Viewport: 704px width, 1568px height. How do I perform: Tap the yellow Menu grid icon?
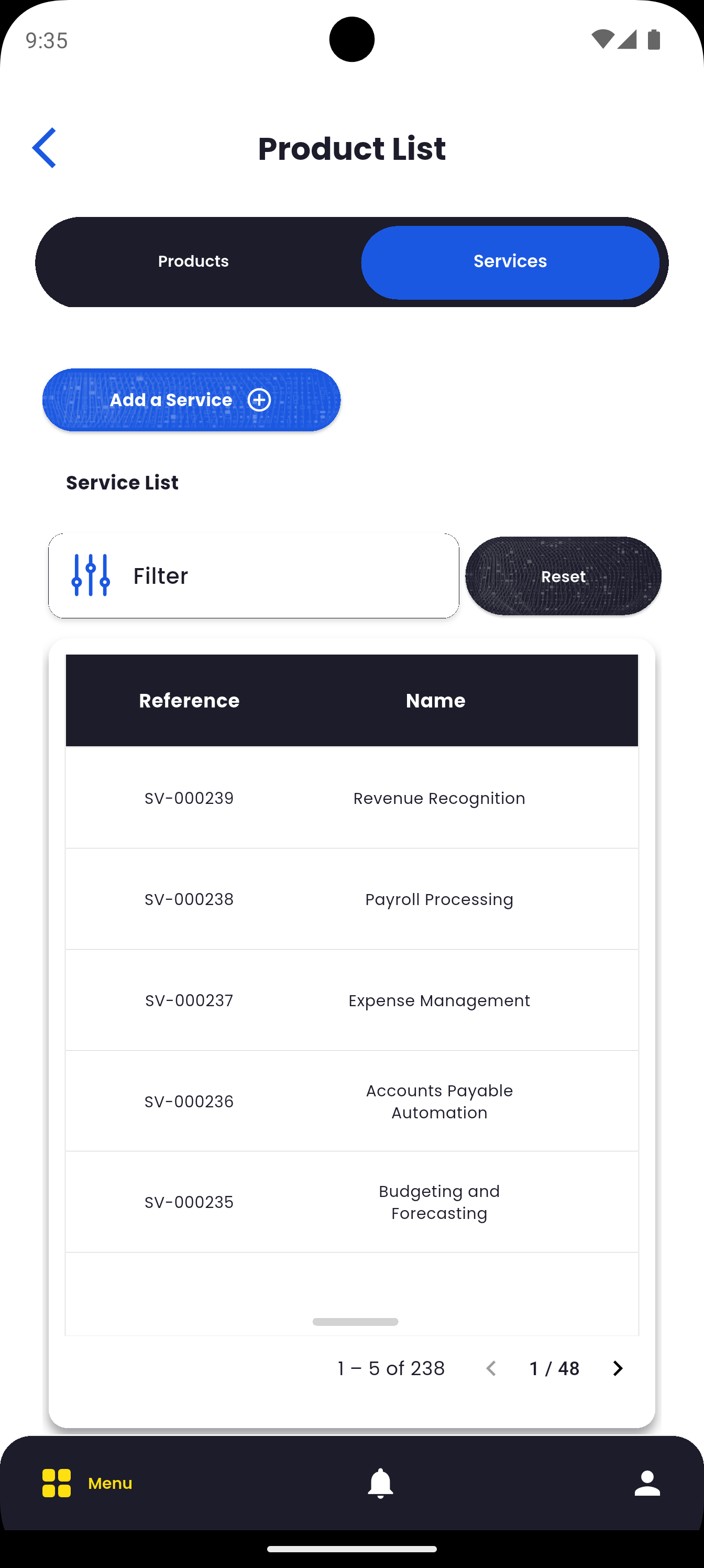pos(57,1483)
